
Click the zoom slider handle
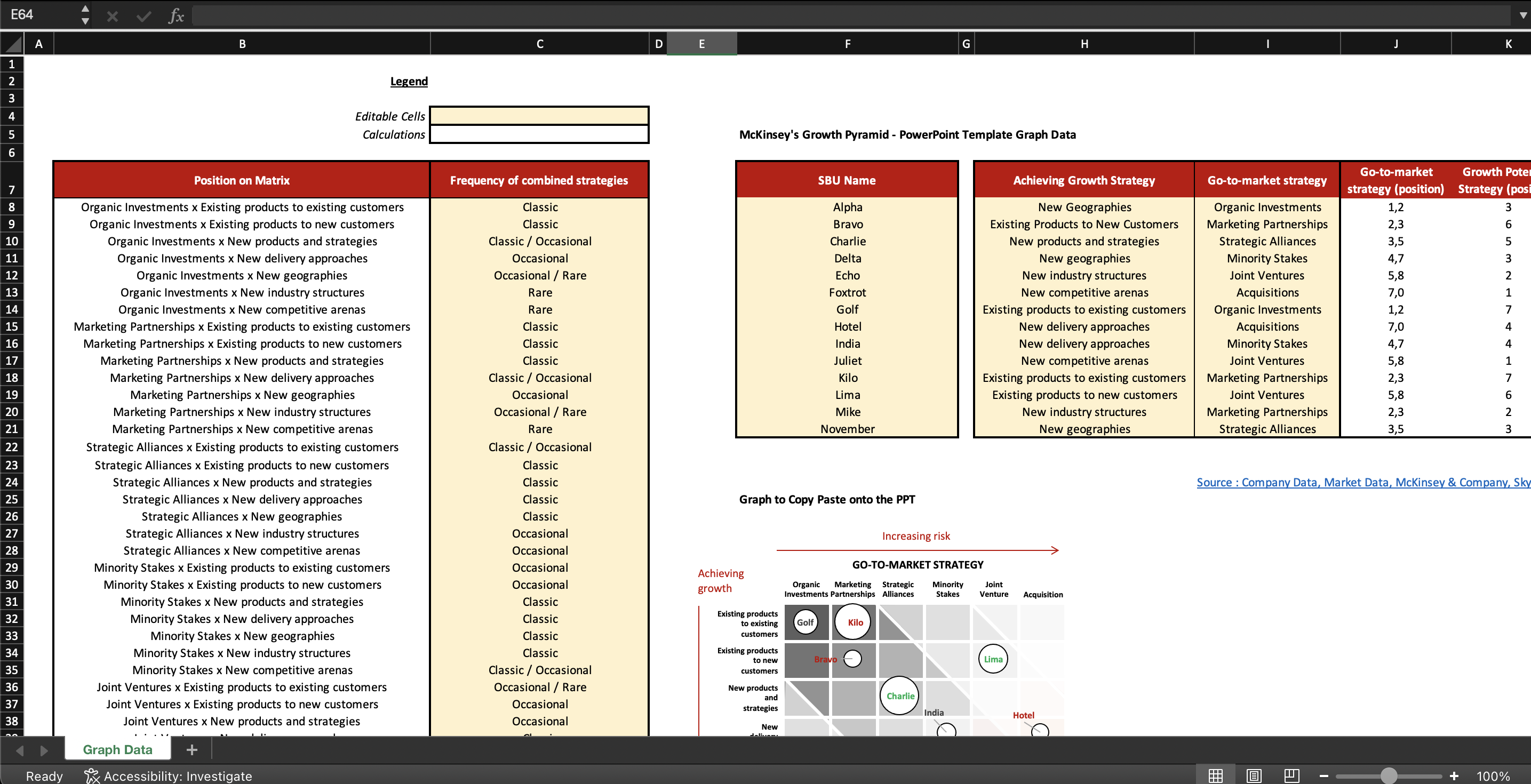(x=1389, y=775)
